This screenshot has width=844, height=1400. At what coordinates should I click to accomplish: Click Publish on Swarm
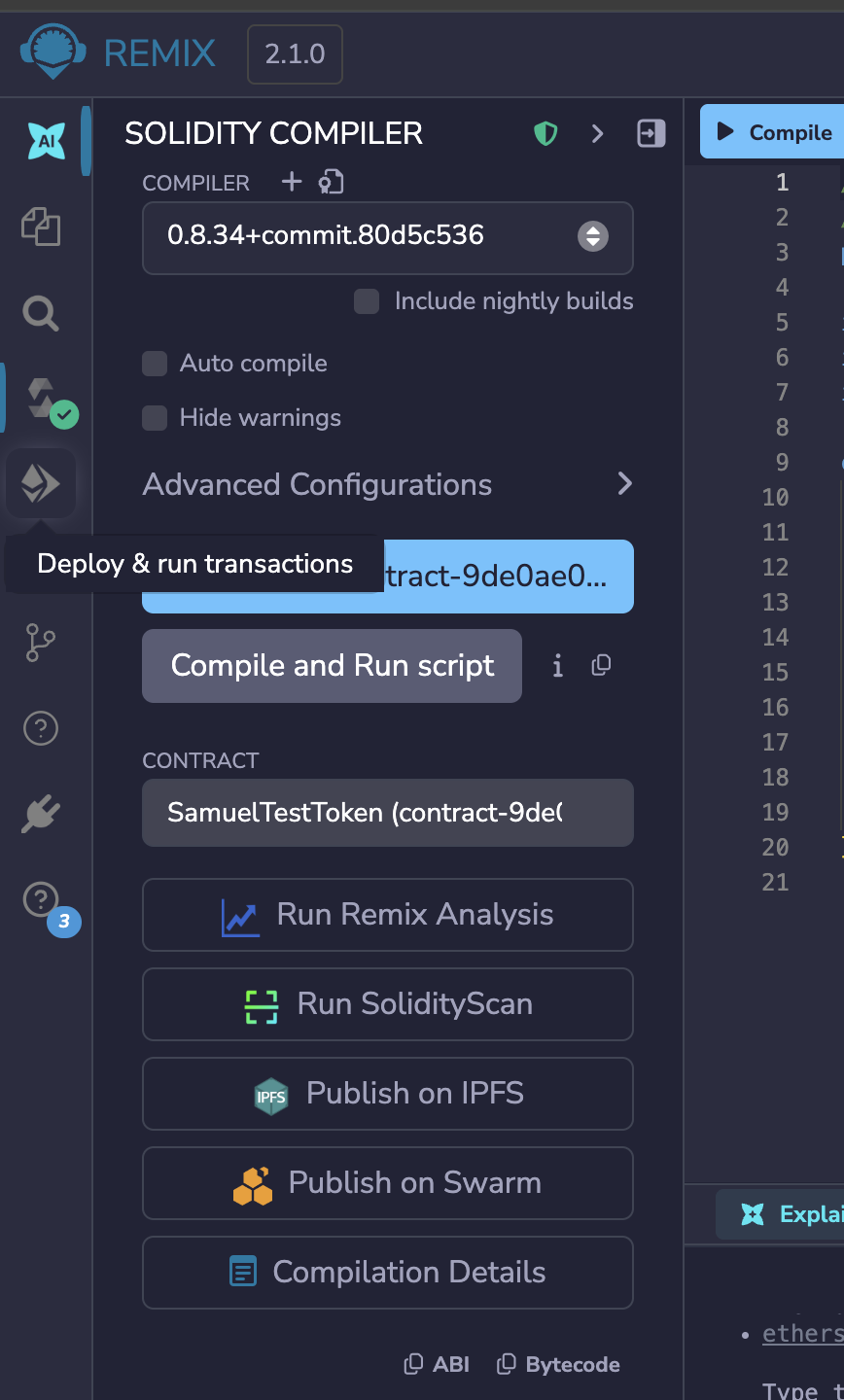pyautogui.click(x=388, y=1183)
